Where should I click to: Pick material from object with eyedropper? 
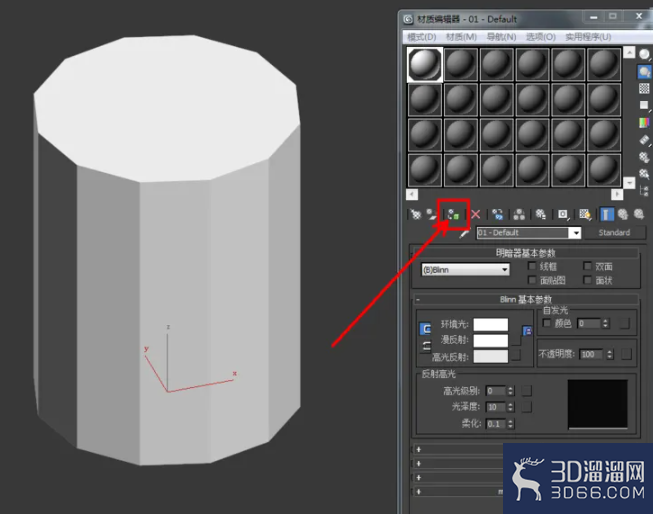[x=464, y=234]
